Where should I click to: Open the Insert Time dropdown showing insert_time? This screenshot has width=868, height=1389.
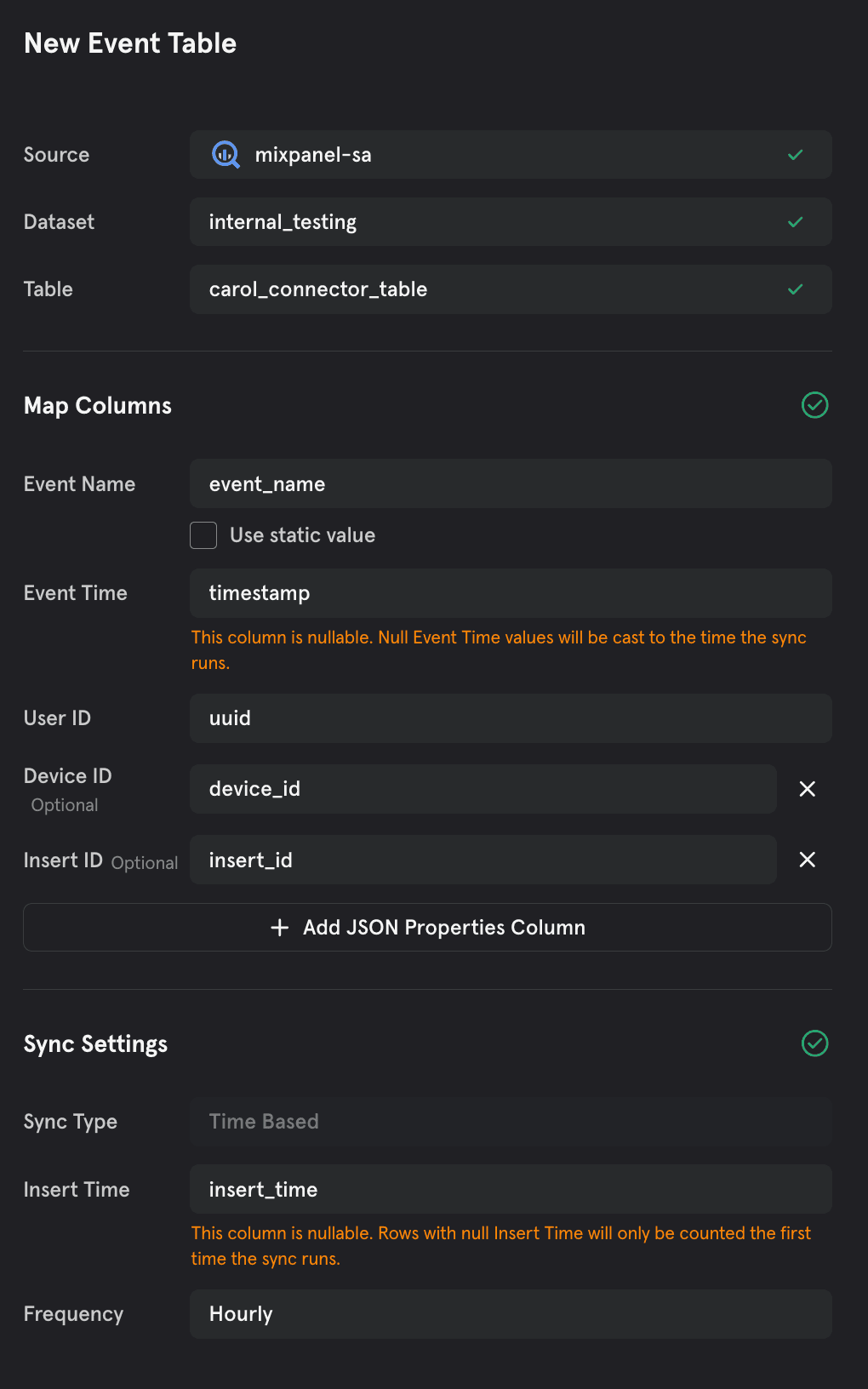click(x=511, y=1189)
